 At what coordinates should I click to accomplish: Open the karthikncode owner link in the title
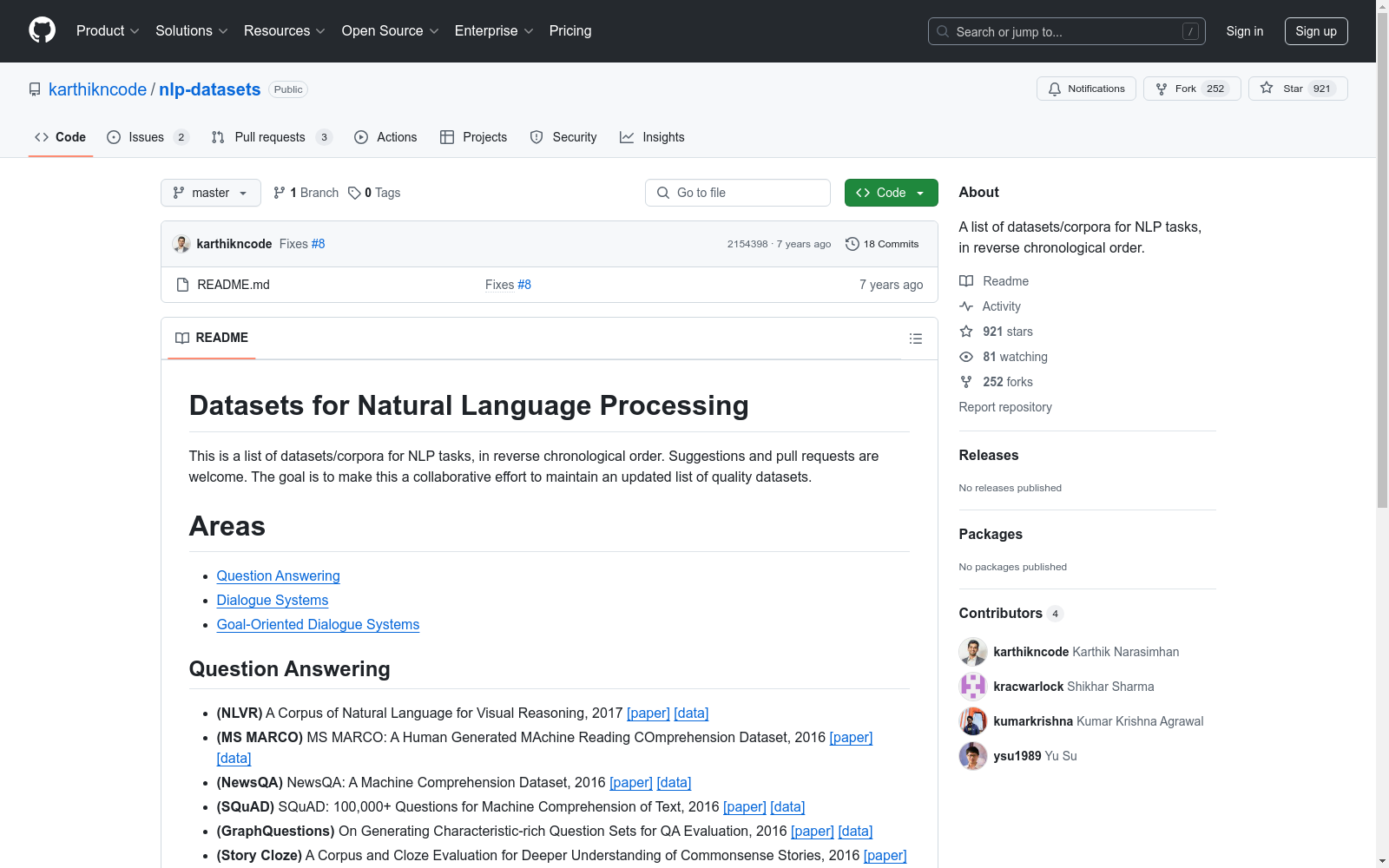click(x=97, y=89)
